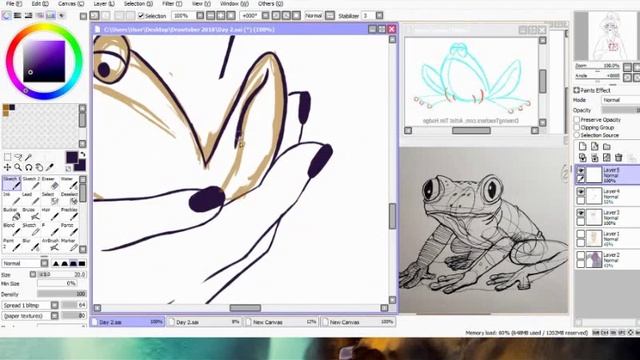Screen dimensions: 640x360
Task: Choose the Bucket fill tool
Action: click(11, 214)
